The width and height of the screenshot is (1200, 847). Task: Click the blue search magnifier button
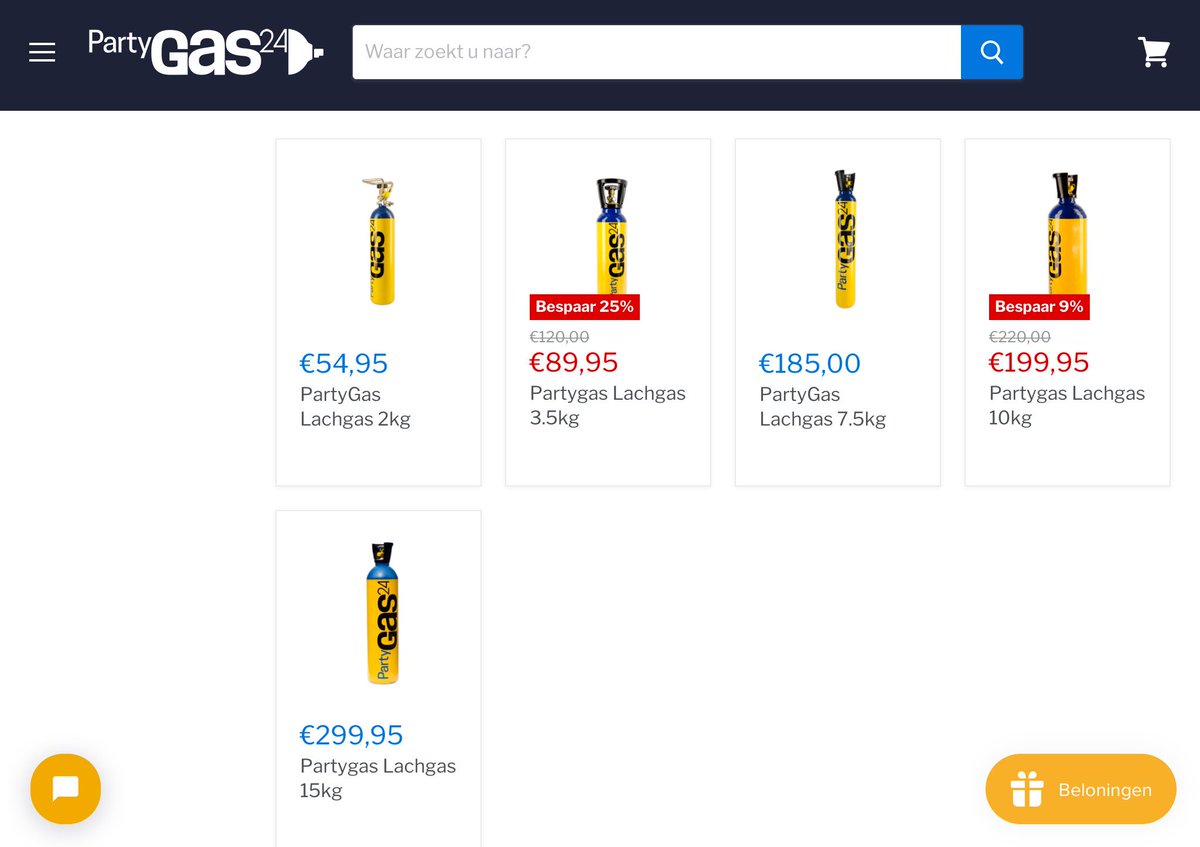(992, 52)
